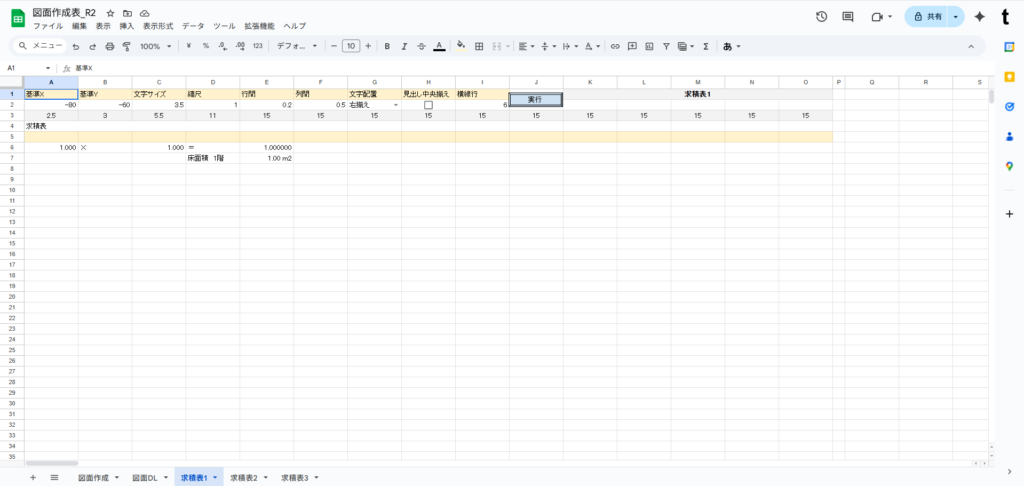
Task: Open horizontal align dropdown
Action: [x=526, y=46]
